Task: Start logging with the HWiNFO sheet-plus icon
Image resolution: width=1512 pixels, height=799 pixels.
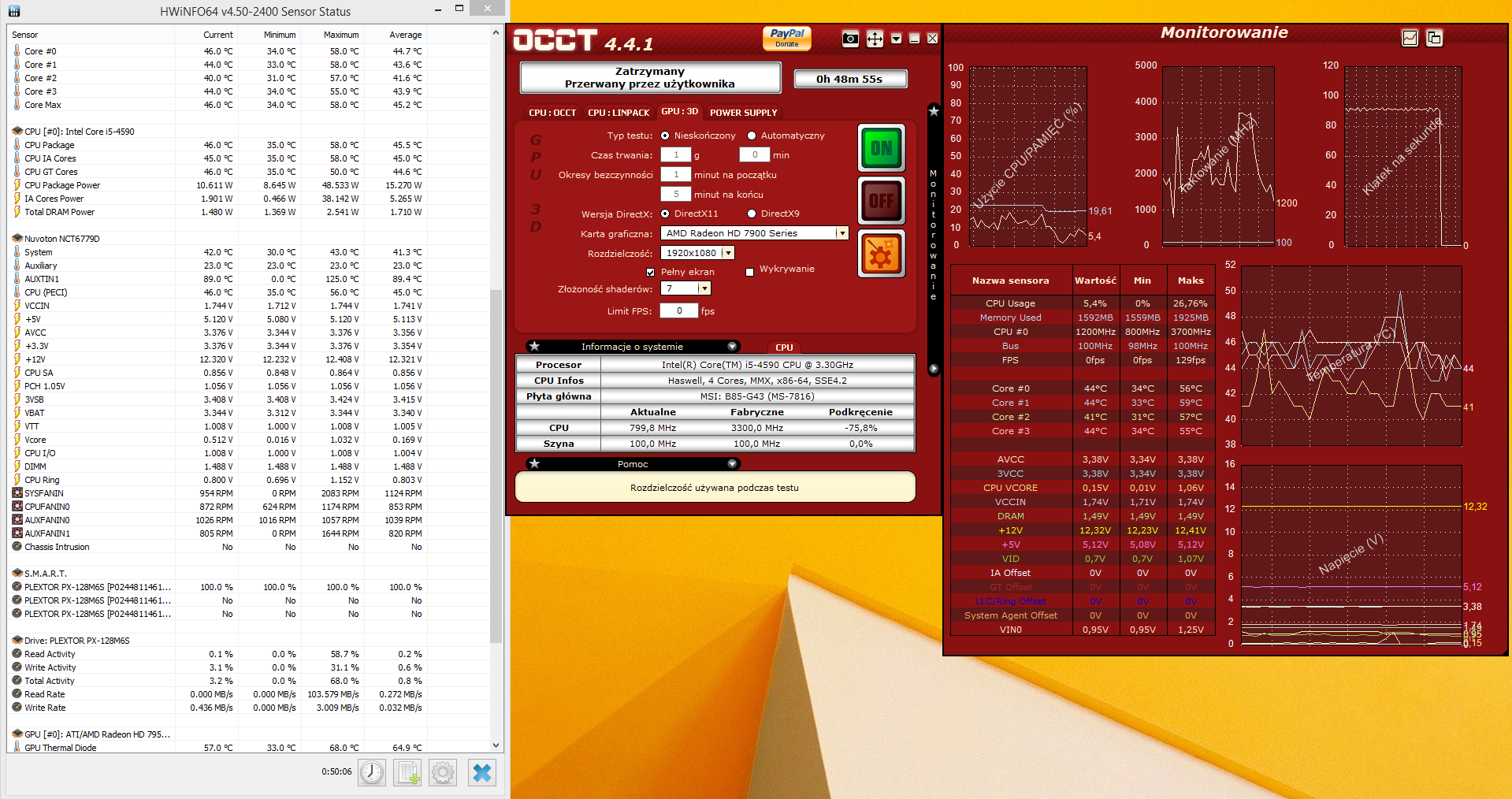Action: (408, 773)
